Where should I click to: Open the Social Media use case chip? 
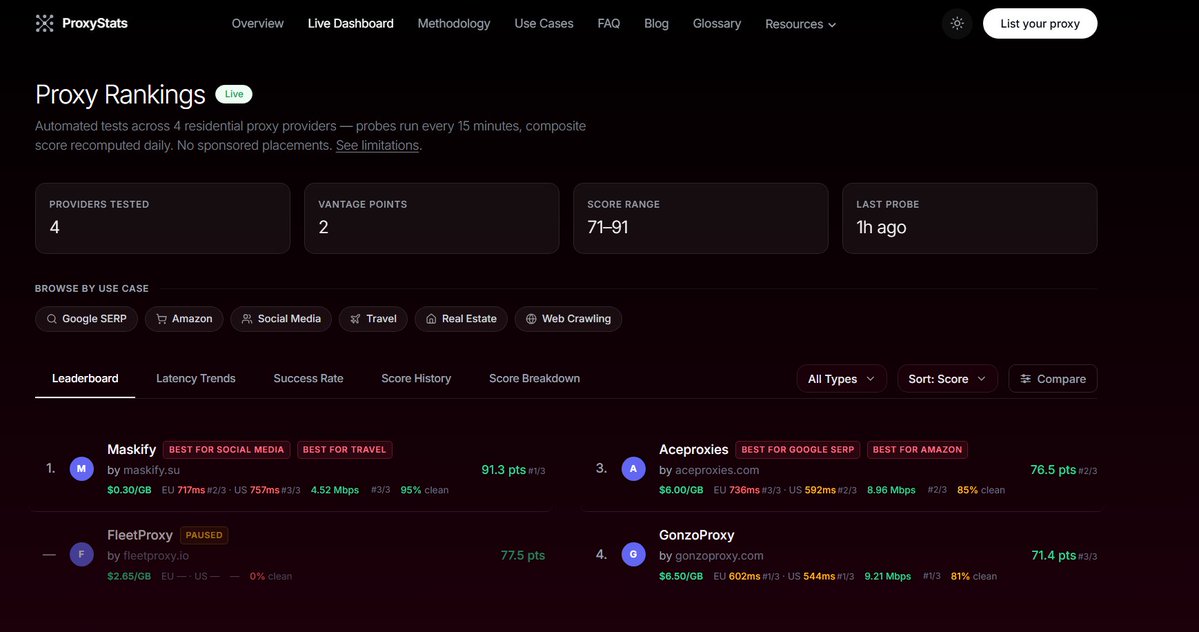(281, 319)
